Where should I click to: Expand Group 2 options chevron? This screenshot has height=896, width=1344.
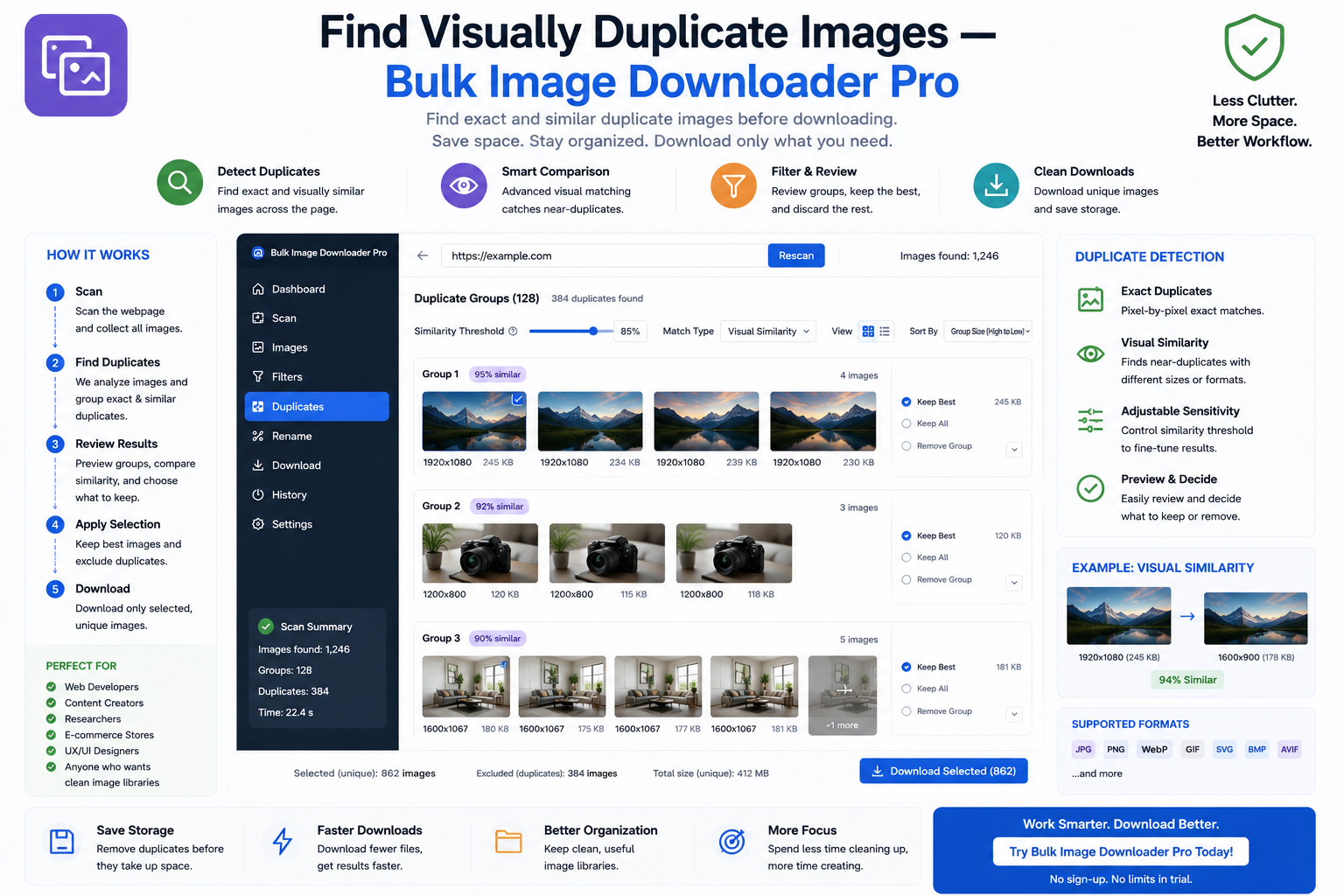click(x=1014, y=583)
